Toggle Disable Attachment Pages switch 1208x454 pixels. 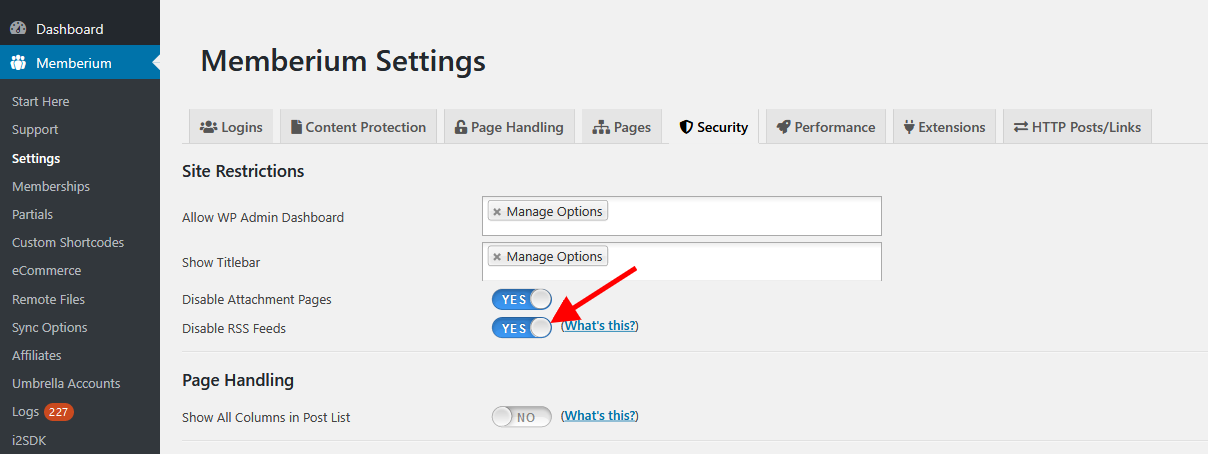(x=521, y=299)
